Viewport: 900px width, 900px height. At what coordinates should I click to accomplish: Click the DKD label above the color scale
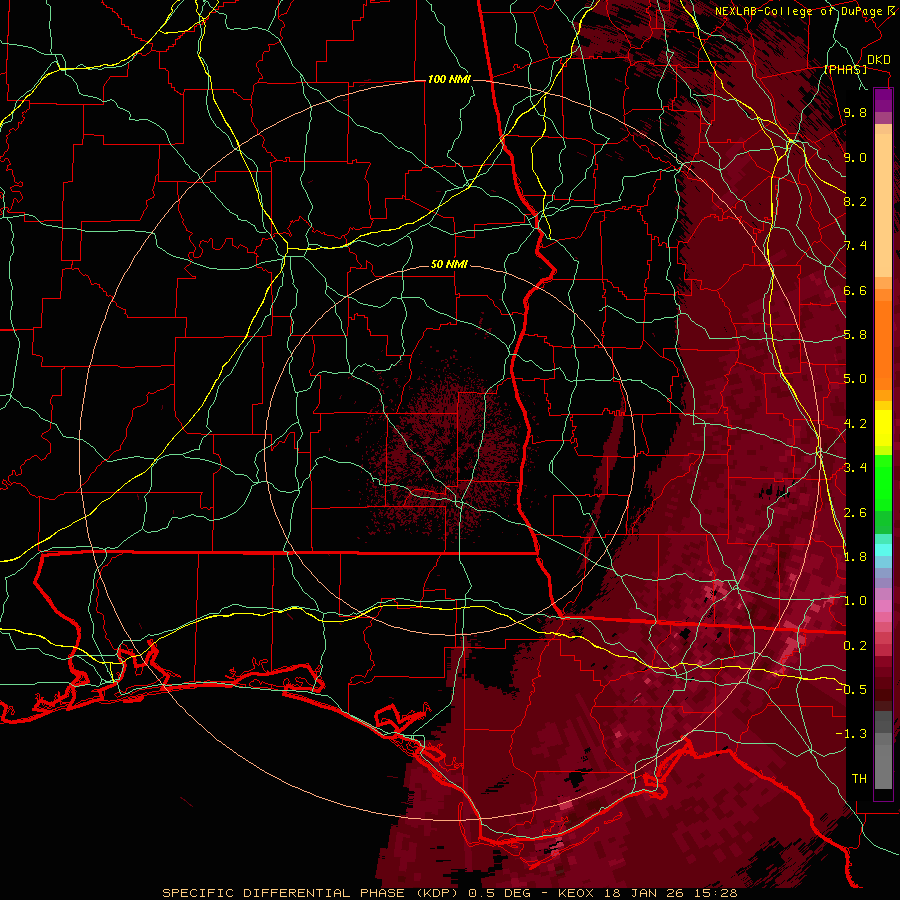click(878, 59)
